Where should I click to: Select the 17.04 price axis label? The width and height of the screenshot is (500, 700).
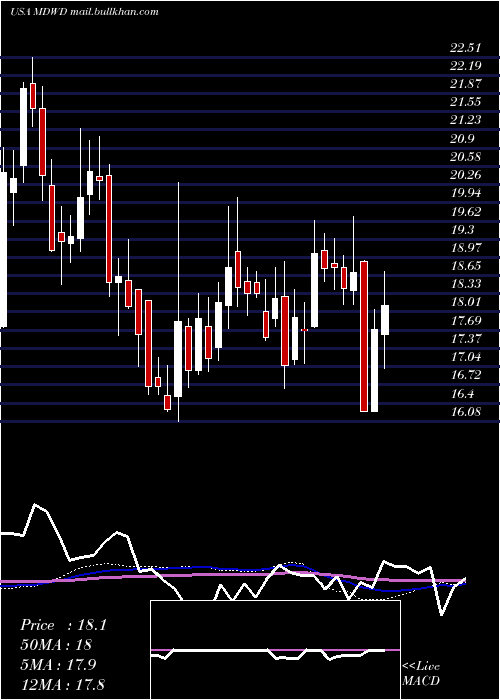[466, 357]
